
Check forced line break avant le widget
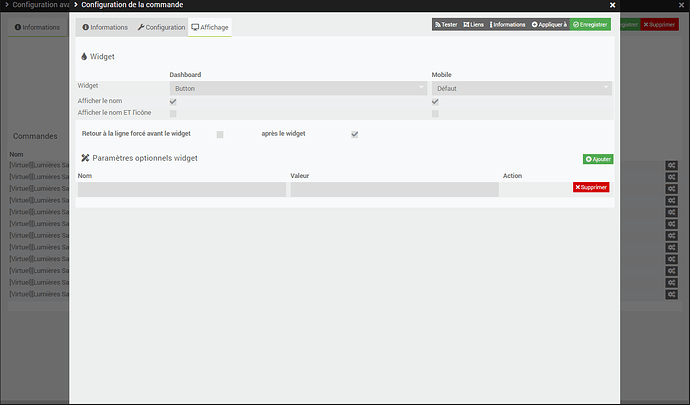click(x=220, y=134)
